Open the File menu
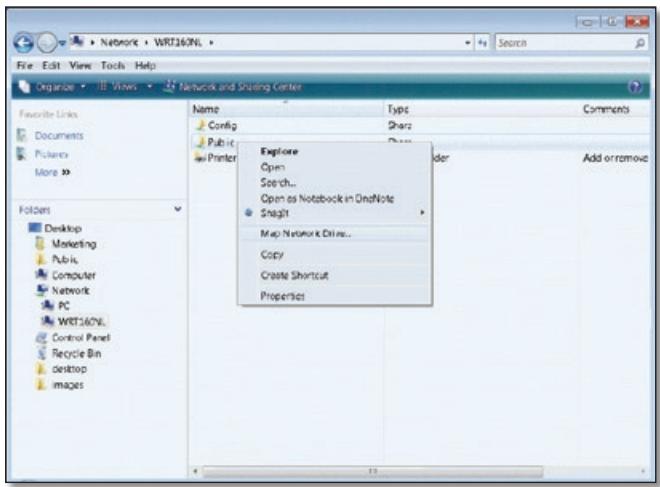 coord(24,65)
